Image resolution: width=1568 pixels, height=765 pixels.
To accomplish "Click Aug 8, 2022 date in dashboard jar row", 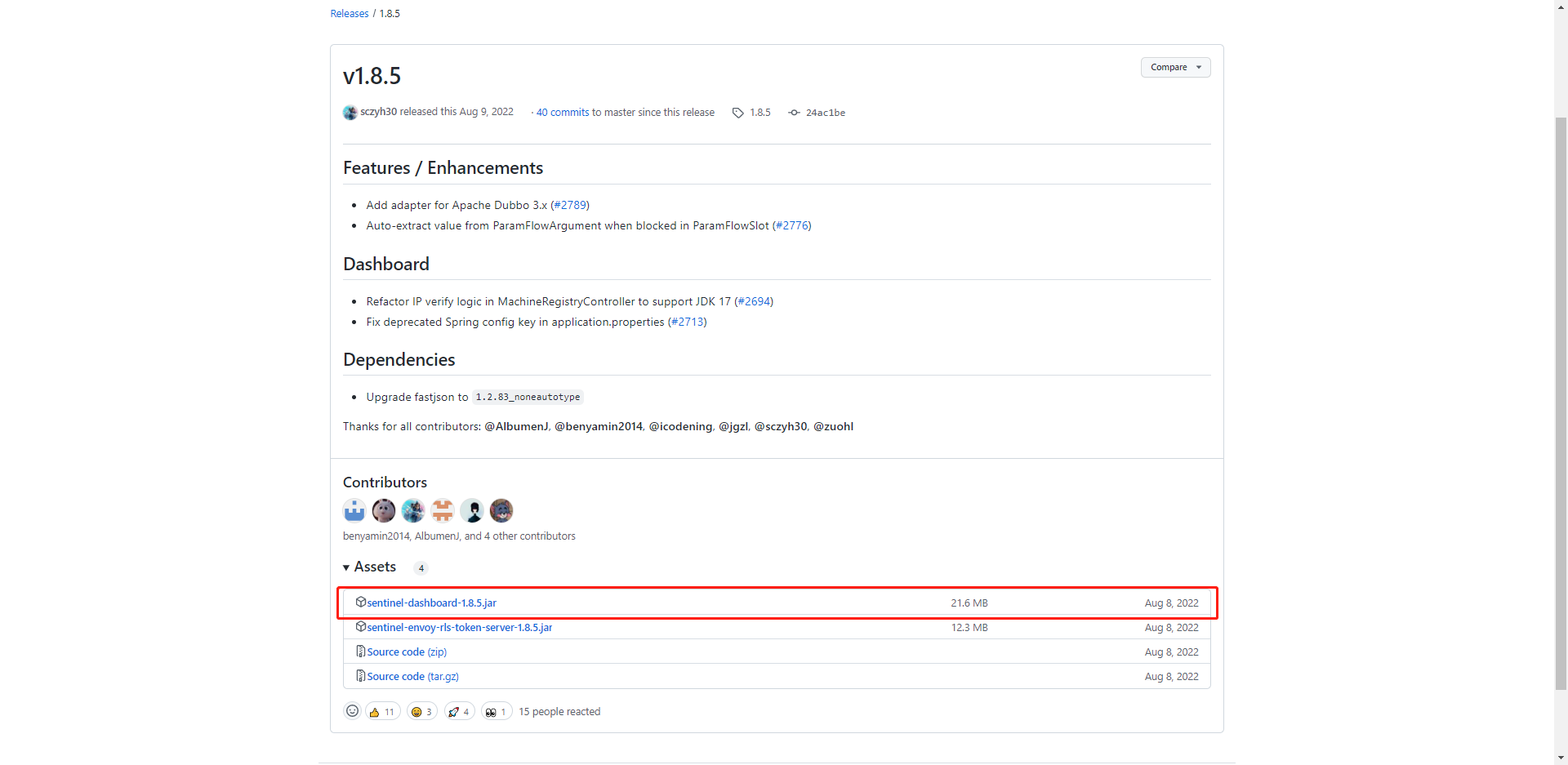I will coord(1171,603).
